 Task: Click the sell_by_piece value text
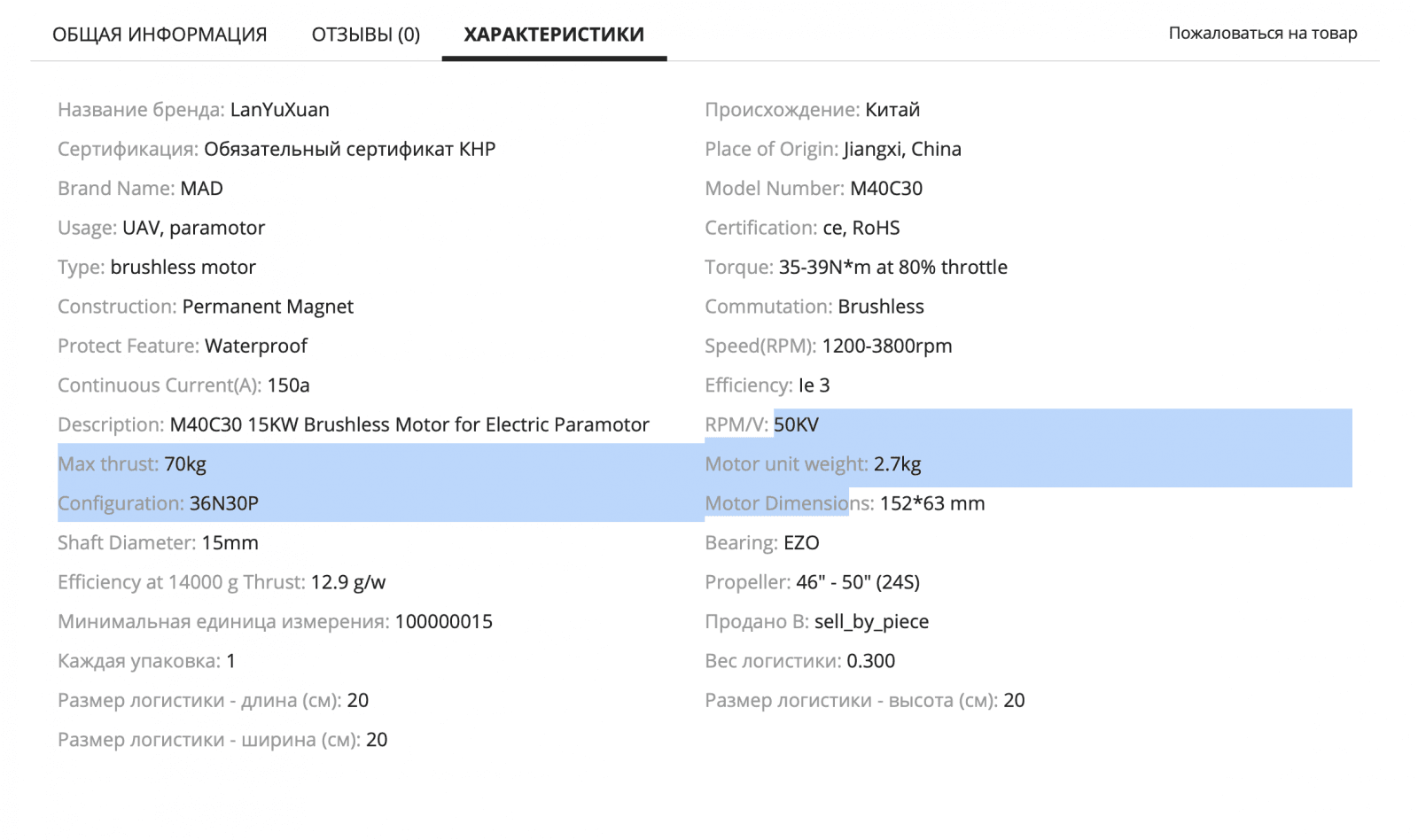871,622
